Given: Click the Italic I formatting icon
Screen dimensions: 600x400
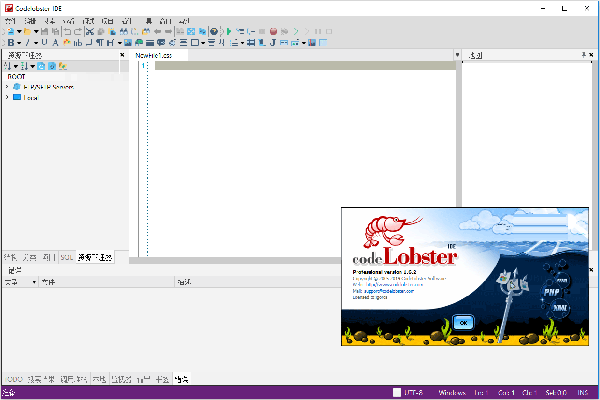Looking at the screenshot, I should click(28, 42).
